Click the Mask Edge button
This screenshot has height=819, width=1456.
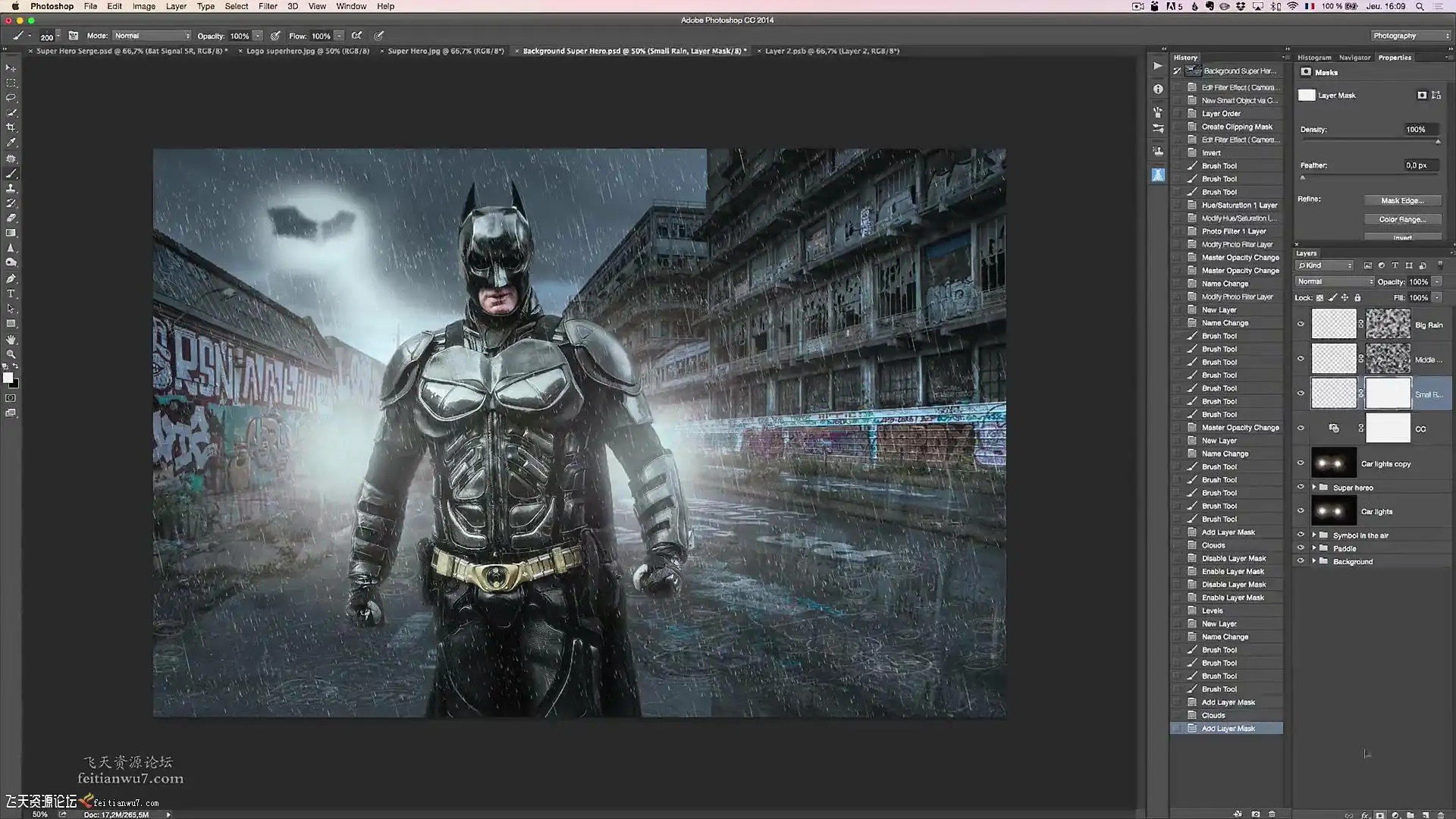tap(1401, 201)
